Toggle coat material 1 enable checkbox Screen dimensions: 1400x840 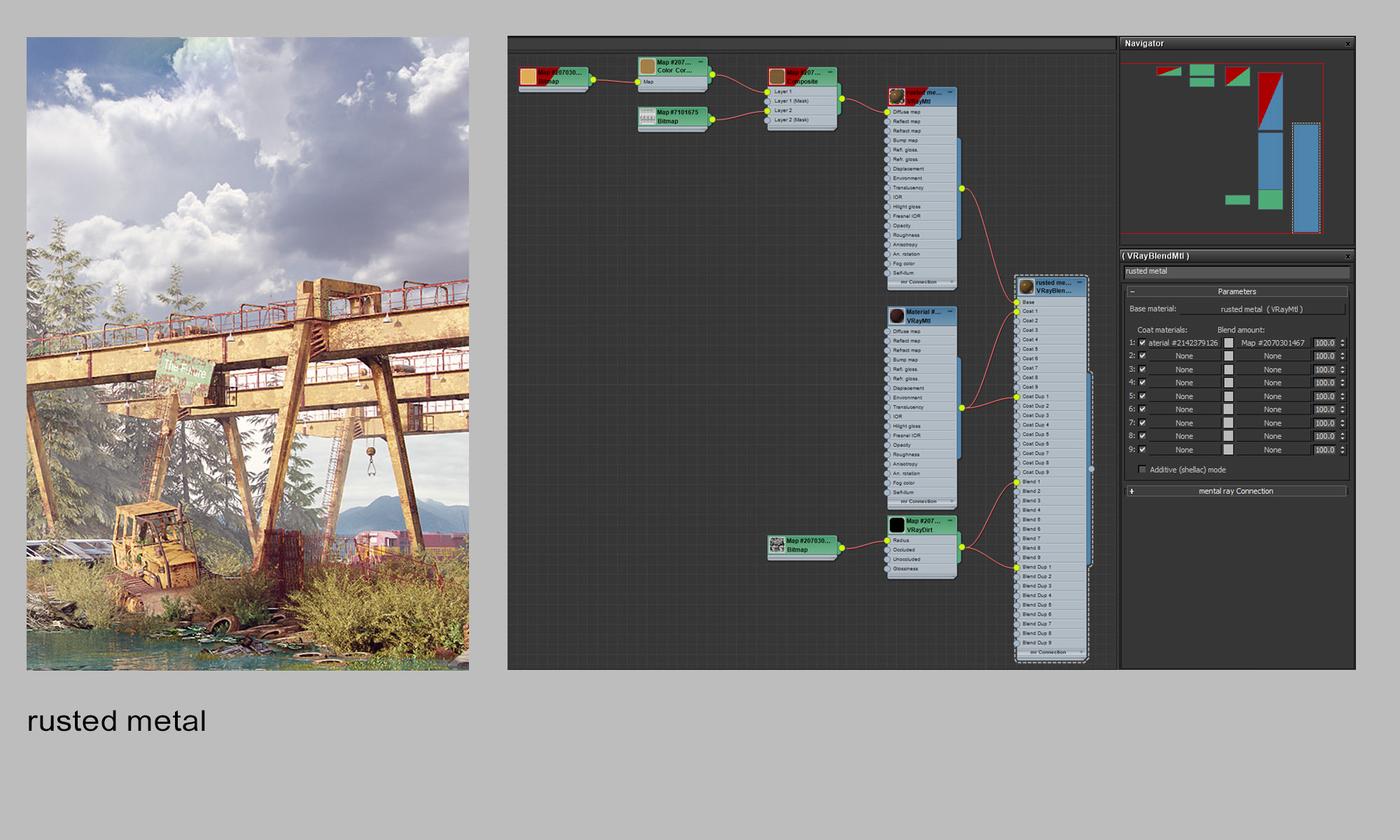tap(1142, 343)
